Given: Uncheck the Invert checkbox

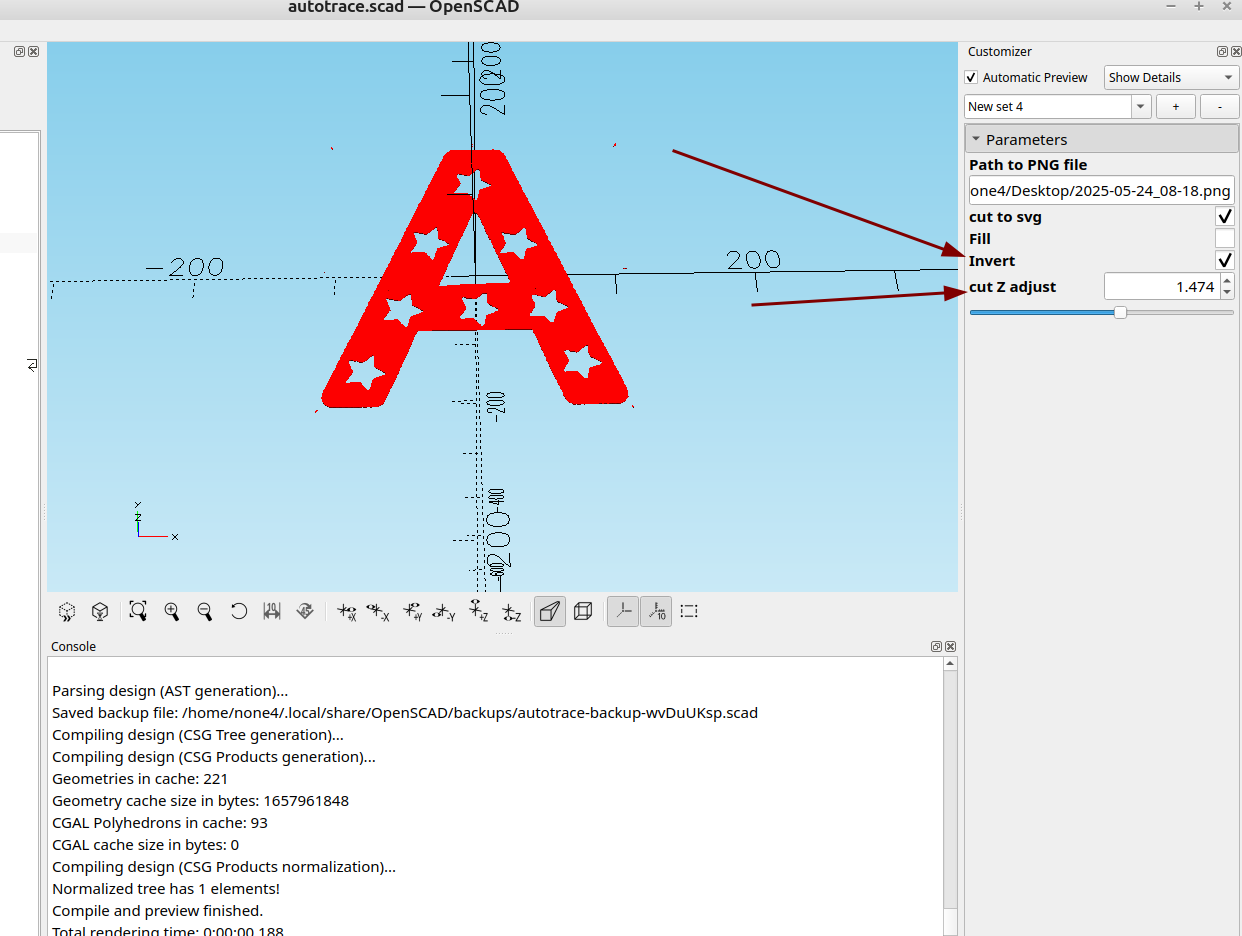Looking at the screenshot, I should point(1225,260).
